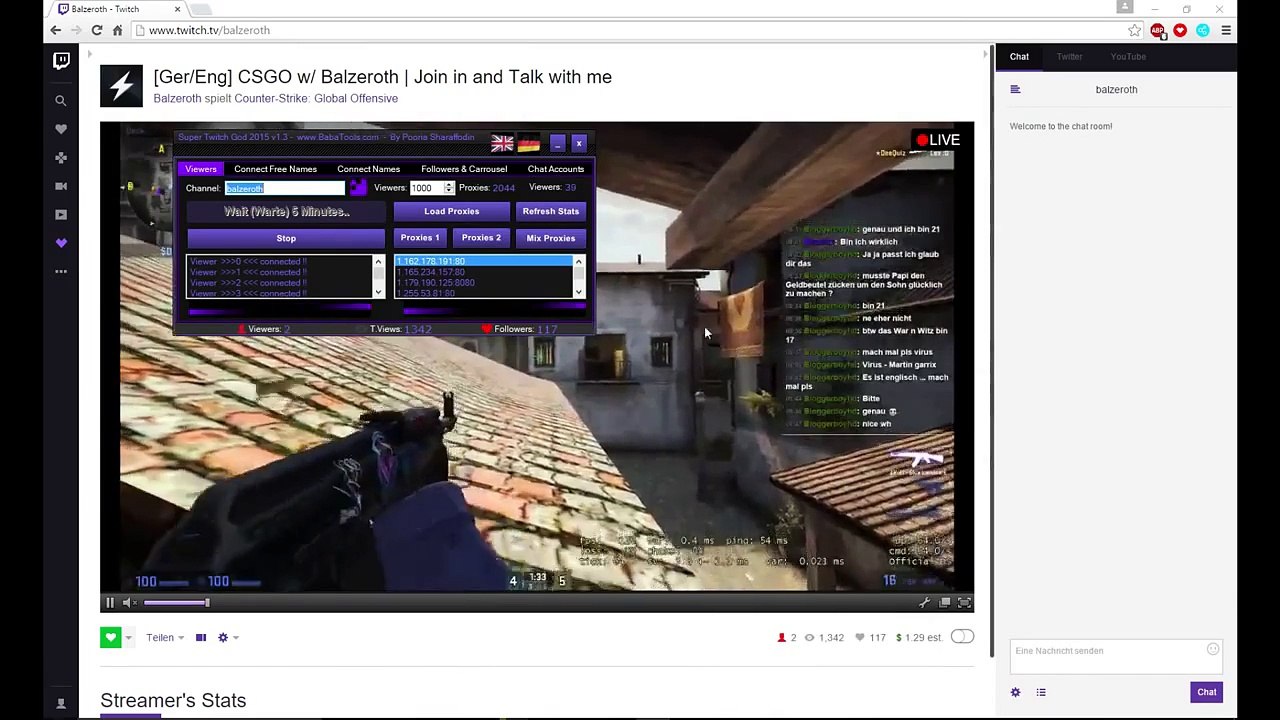The width and height of the screenshot is (1280, 720).
Task: Select proxy 1.179.190.125:8080 in list
Action: (484, 283)
